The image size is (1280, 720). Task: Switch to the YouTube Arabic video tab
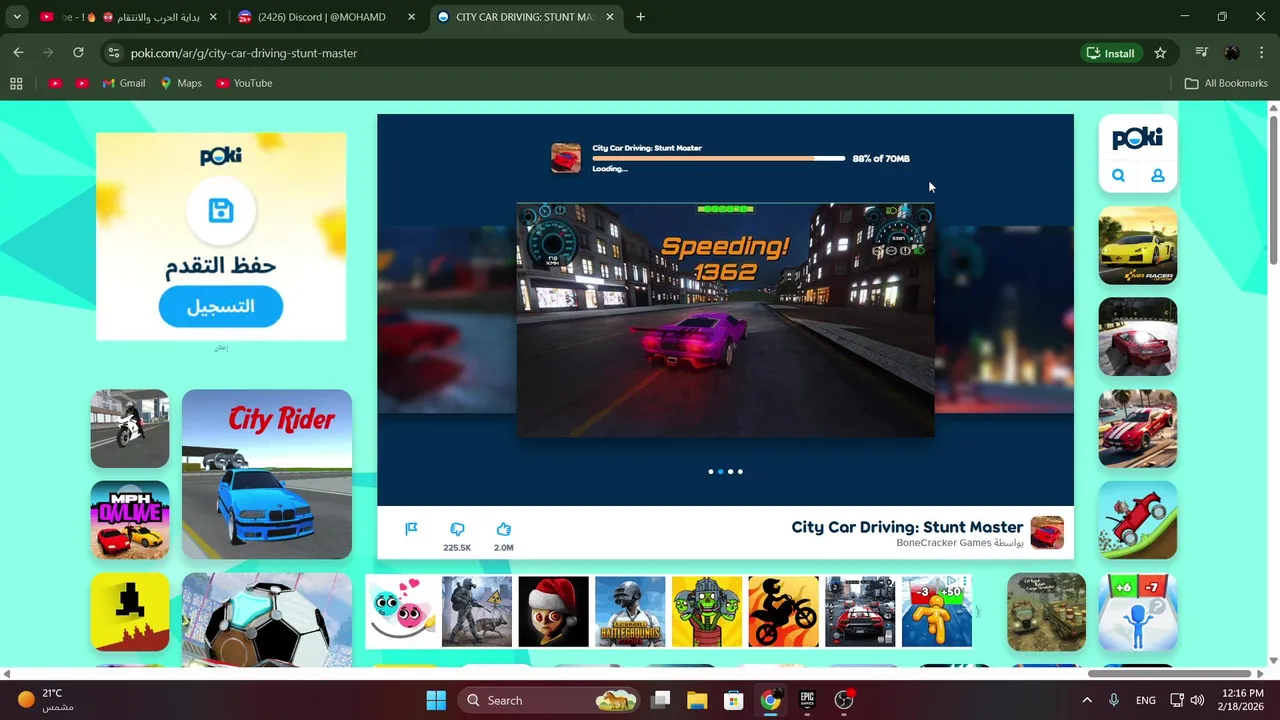pos(129,17)
